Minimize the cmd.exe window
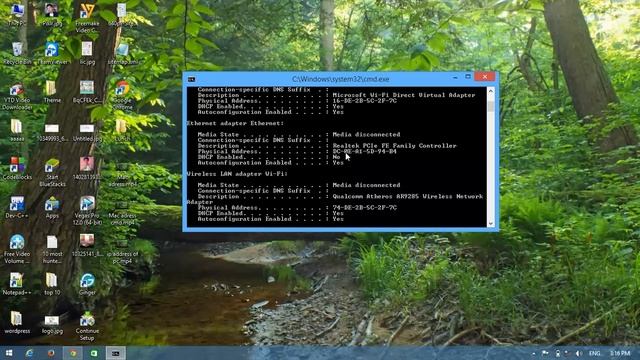This screenshot has width=640, height=360. click(x=455, y=77)
